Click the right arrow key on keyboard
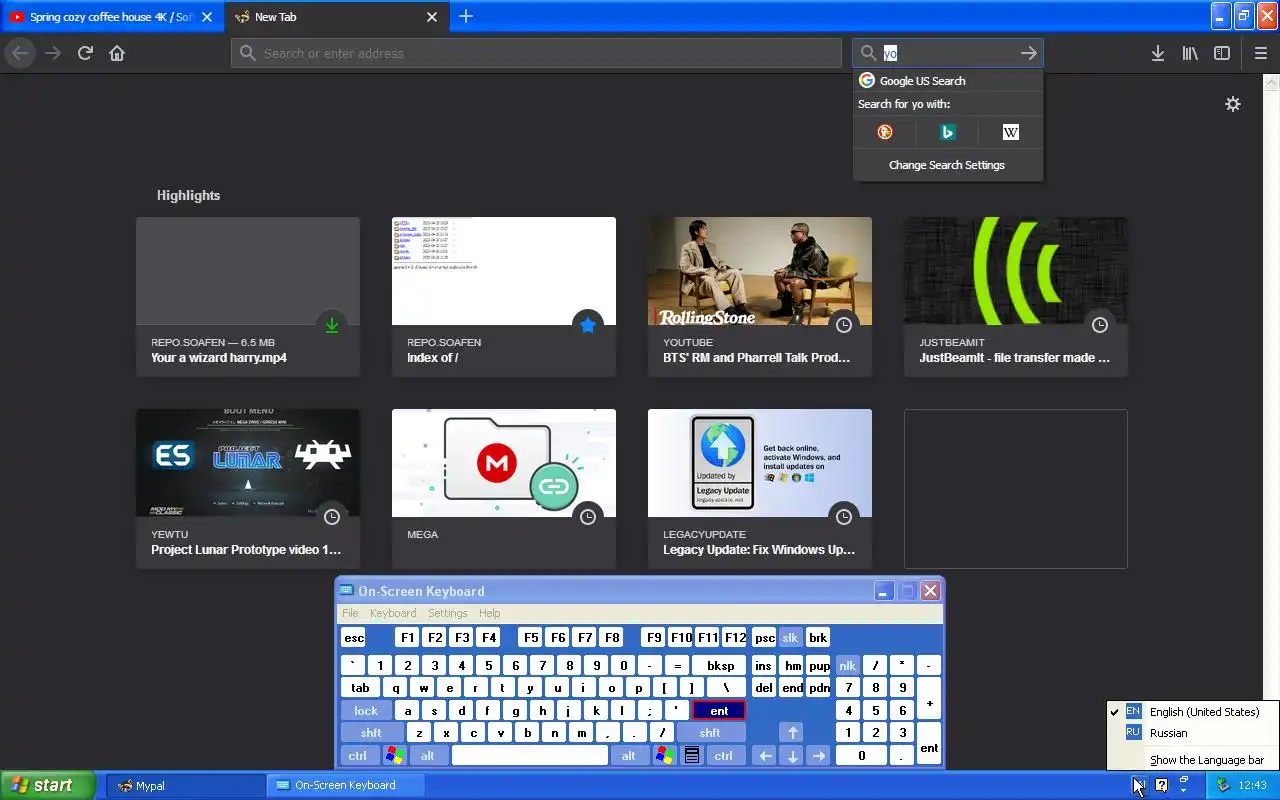The height and width of the screenshot is (800, 1280). 819,756
